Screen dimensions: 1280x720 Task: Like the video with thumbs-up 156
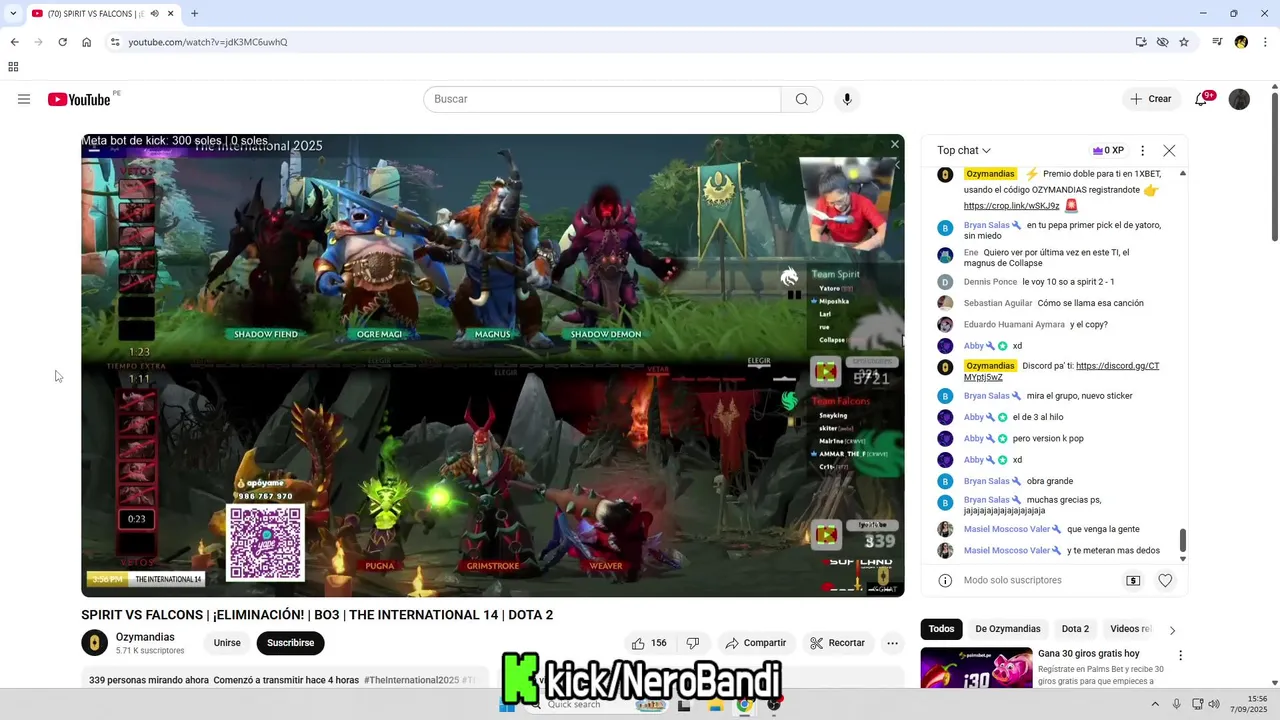click(x=648, y=643)
